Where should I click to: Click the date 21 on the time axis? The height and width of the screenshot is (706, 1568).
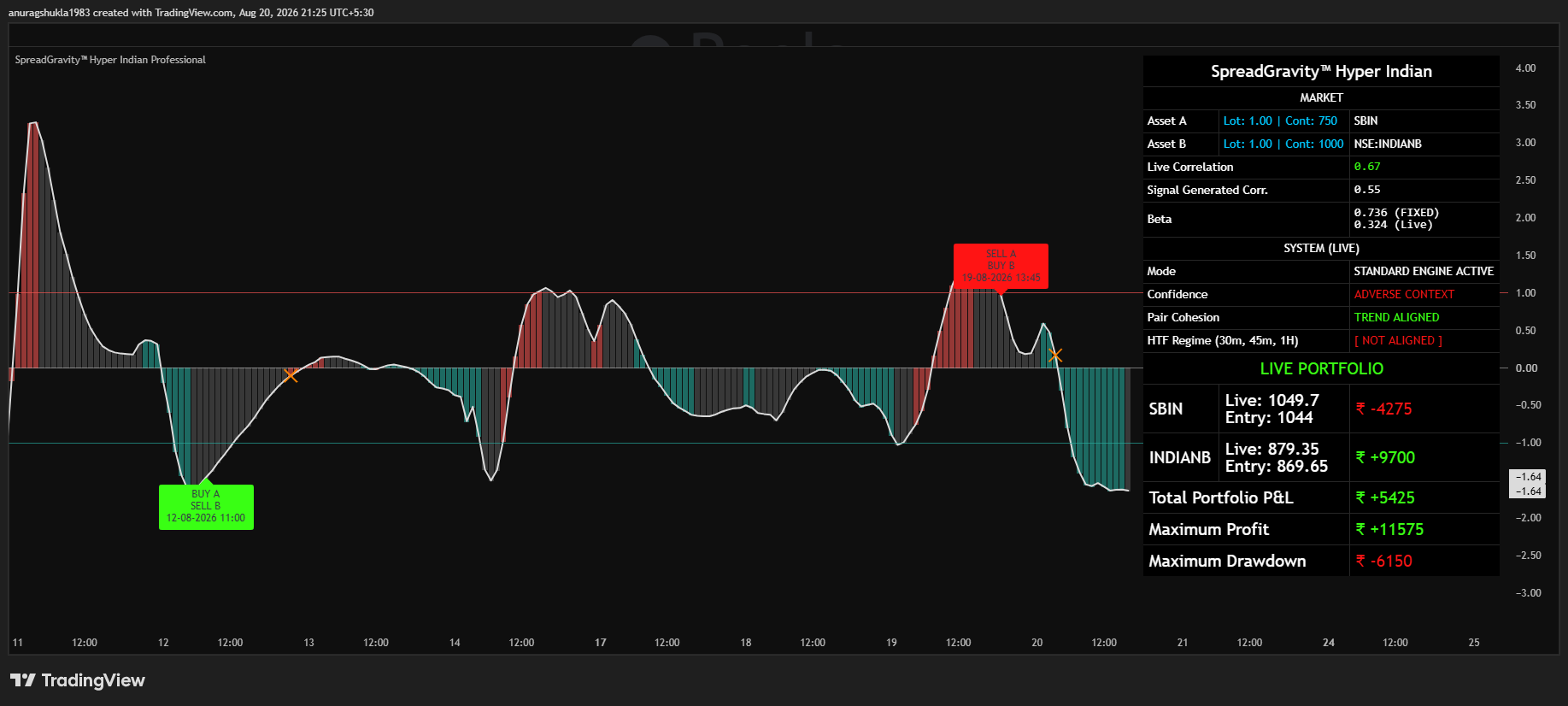click(x=1183, y=643)
